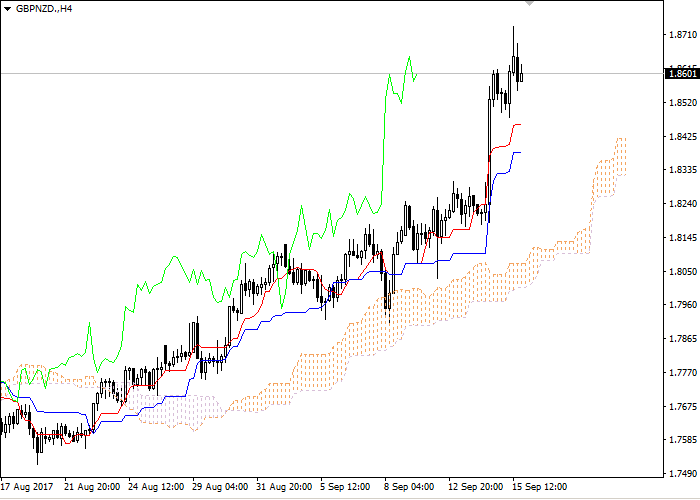This screenshot has height=500, width=700.
Task: Click the 1.7490 price scale label
Action: (x=683, y=474)
